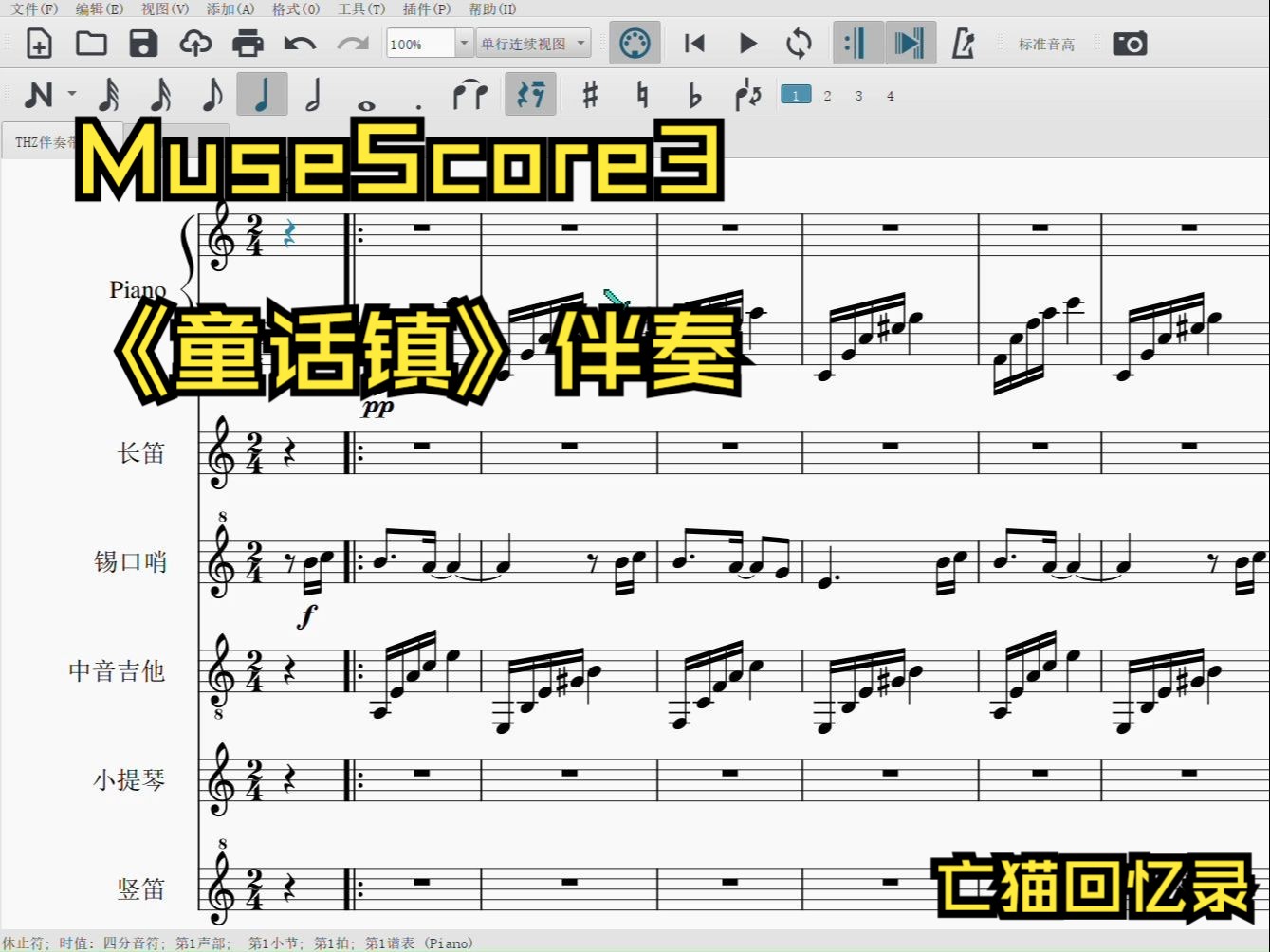Open the view mode dropdown 单行连续视图

534,44
